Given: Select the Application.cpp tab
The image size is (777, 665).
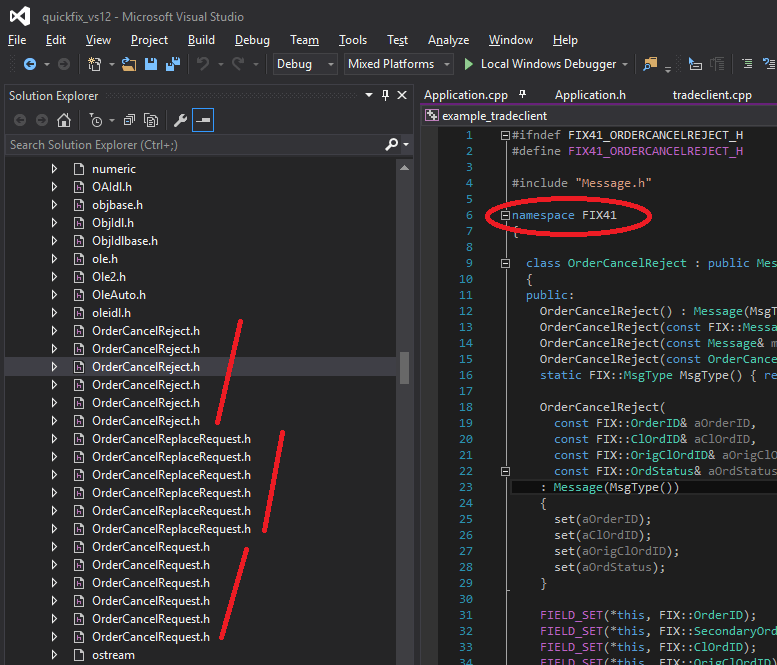Looking at the screenshot, I should pos(466,95).
